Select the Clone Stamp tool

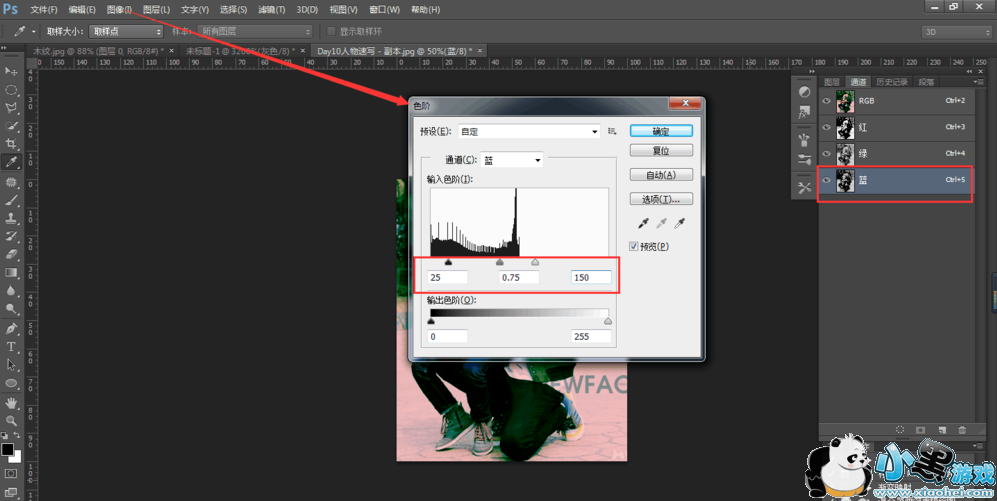tap(11, 218)
